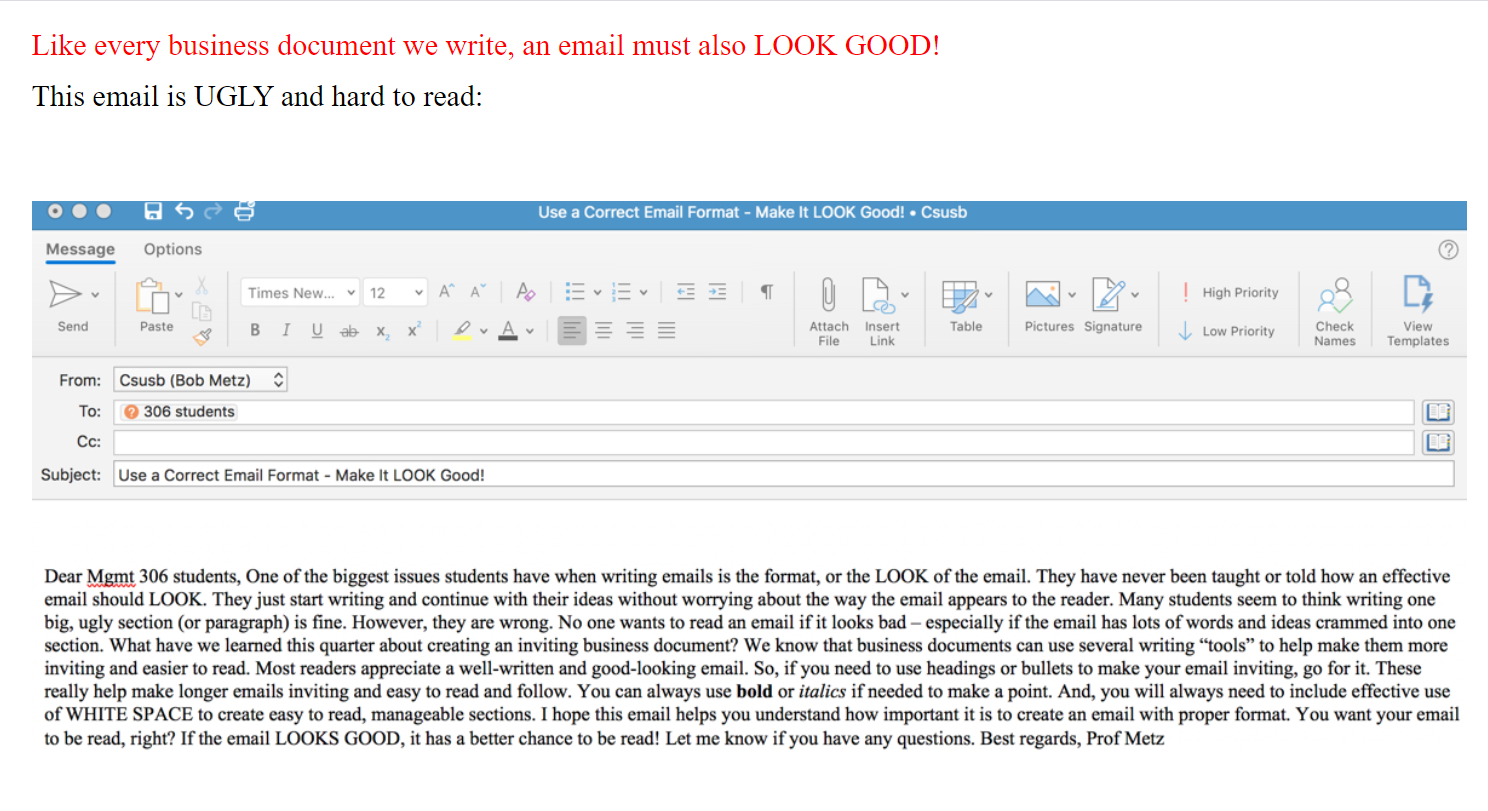Viewport: 1488px width, 811px height.
Task: Open the font size 12 dropdown
Action: coord(396,293)
